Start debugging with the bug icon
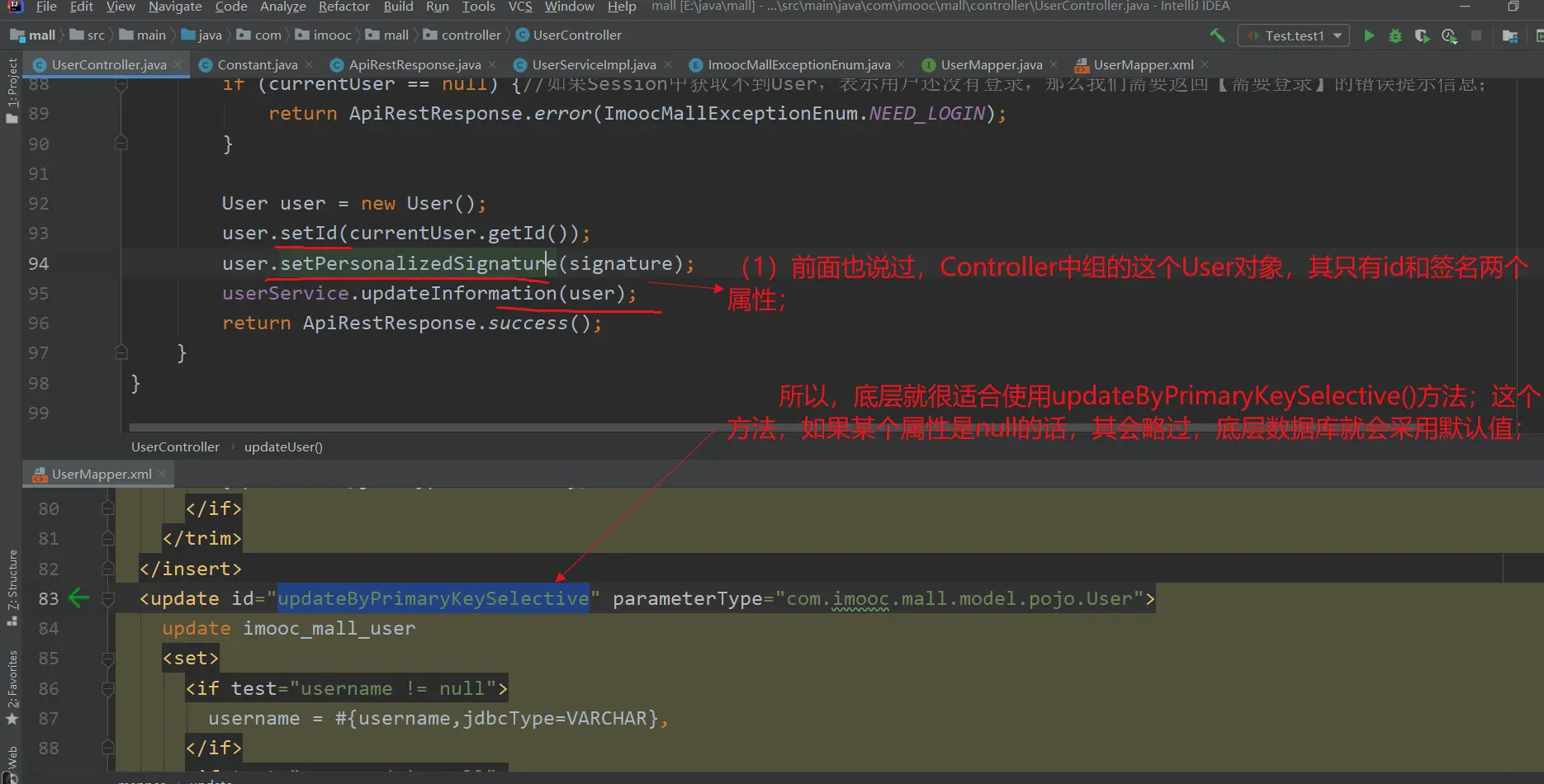 (x=1395, y=35)
